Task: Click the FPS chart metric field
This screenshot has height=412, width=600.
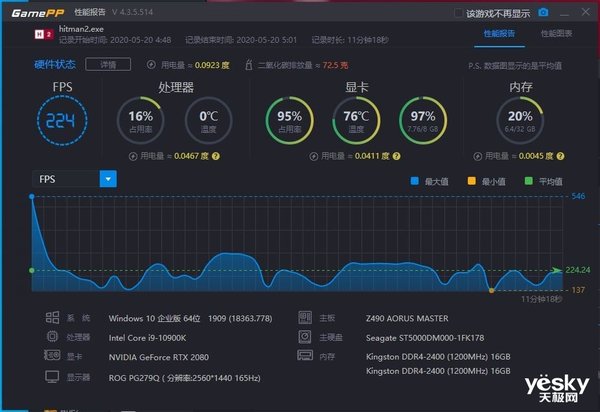Action: [66, 179]
